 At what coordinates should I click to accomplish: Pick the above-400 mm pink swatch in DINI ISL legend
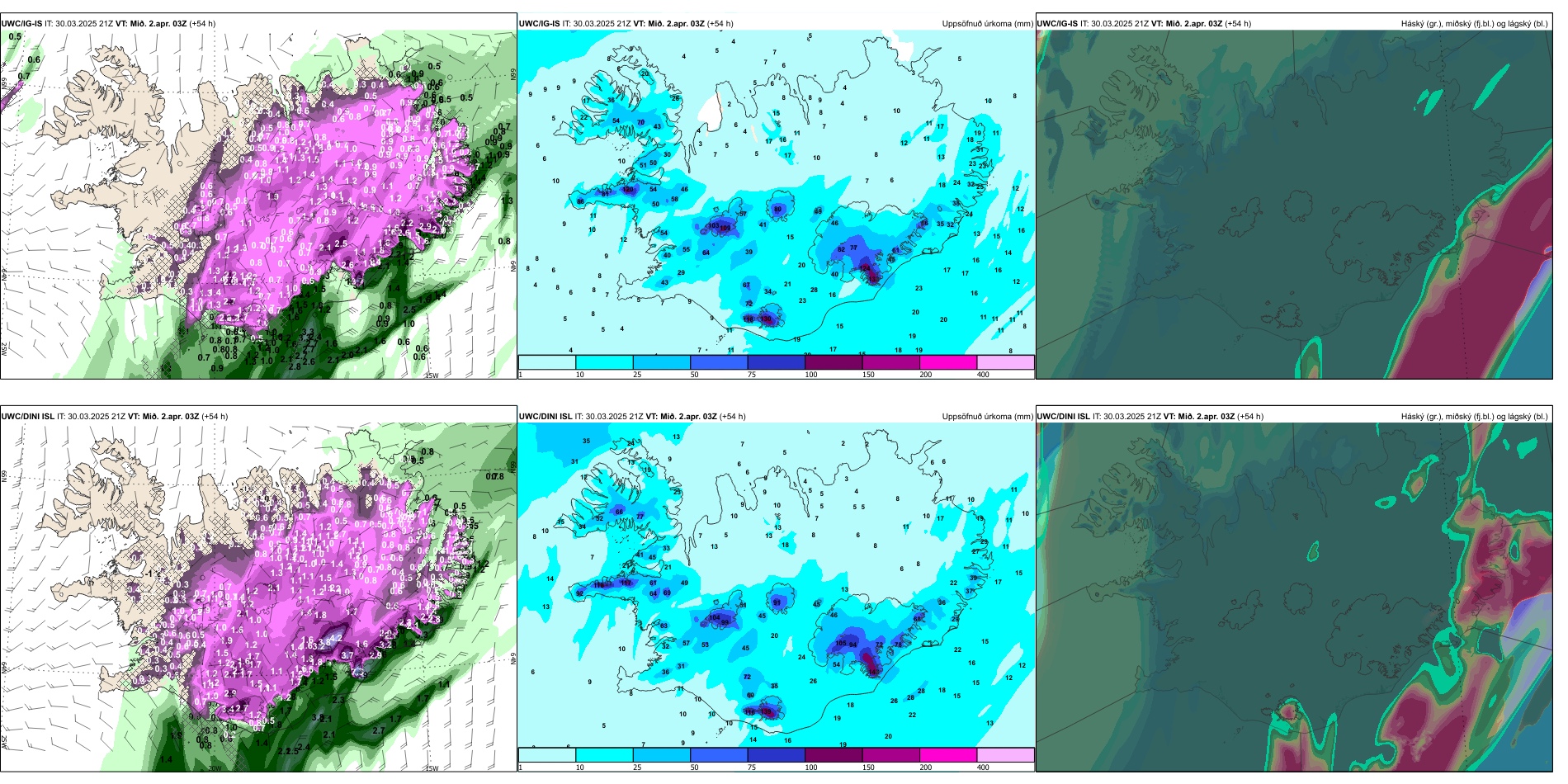pos(1005,755)
